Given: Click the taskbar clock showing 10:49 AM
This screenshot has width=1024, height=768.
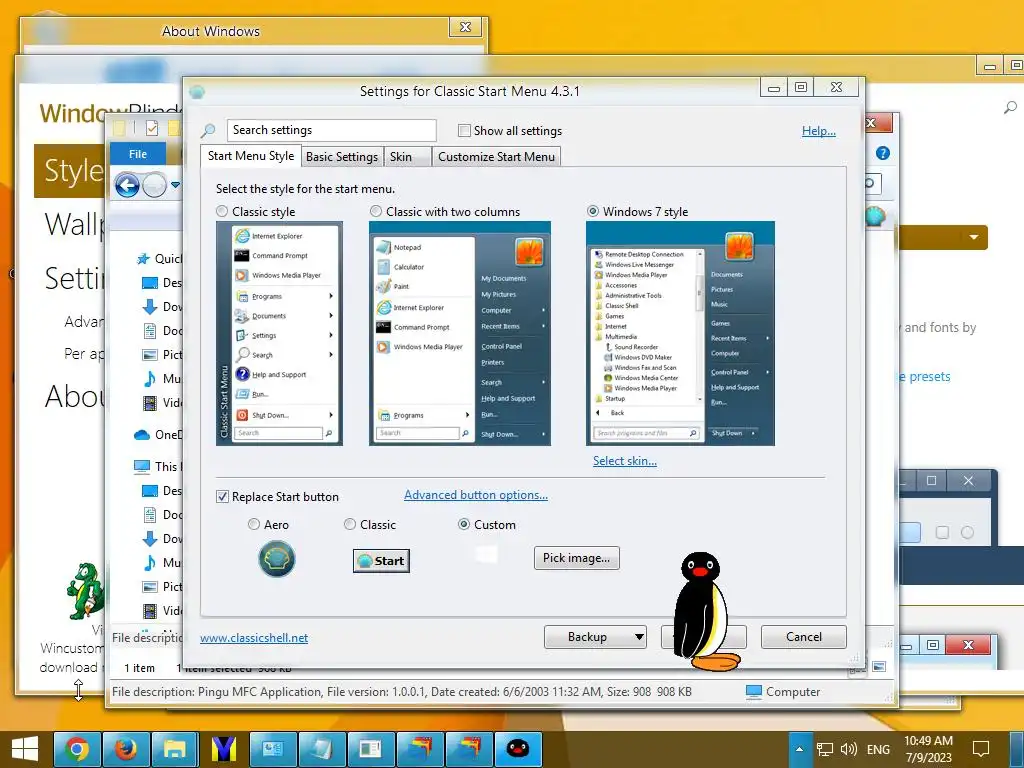Looking at the screenshot, I should pos(928,749).
